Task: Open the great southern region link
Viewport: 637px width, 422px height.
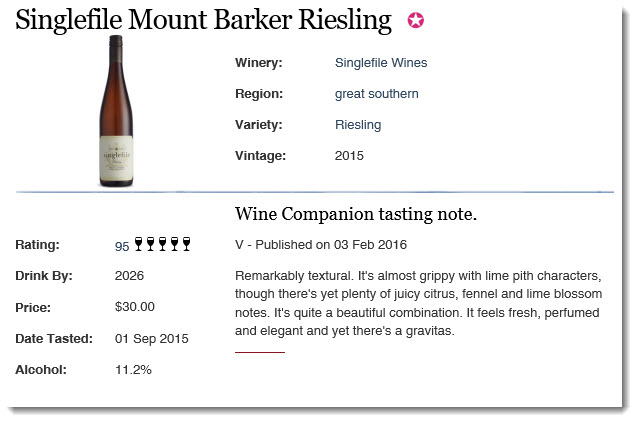Action: (376, 94)
